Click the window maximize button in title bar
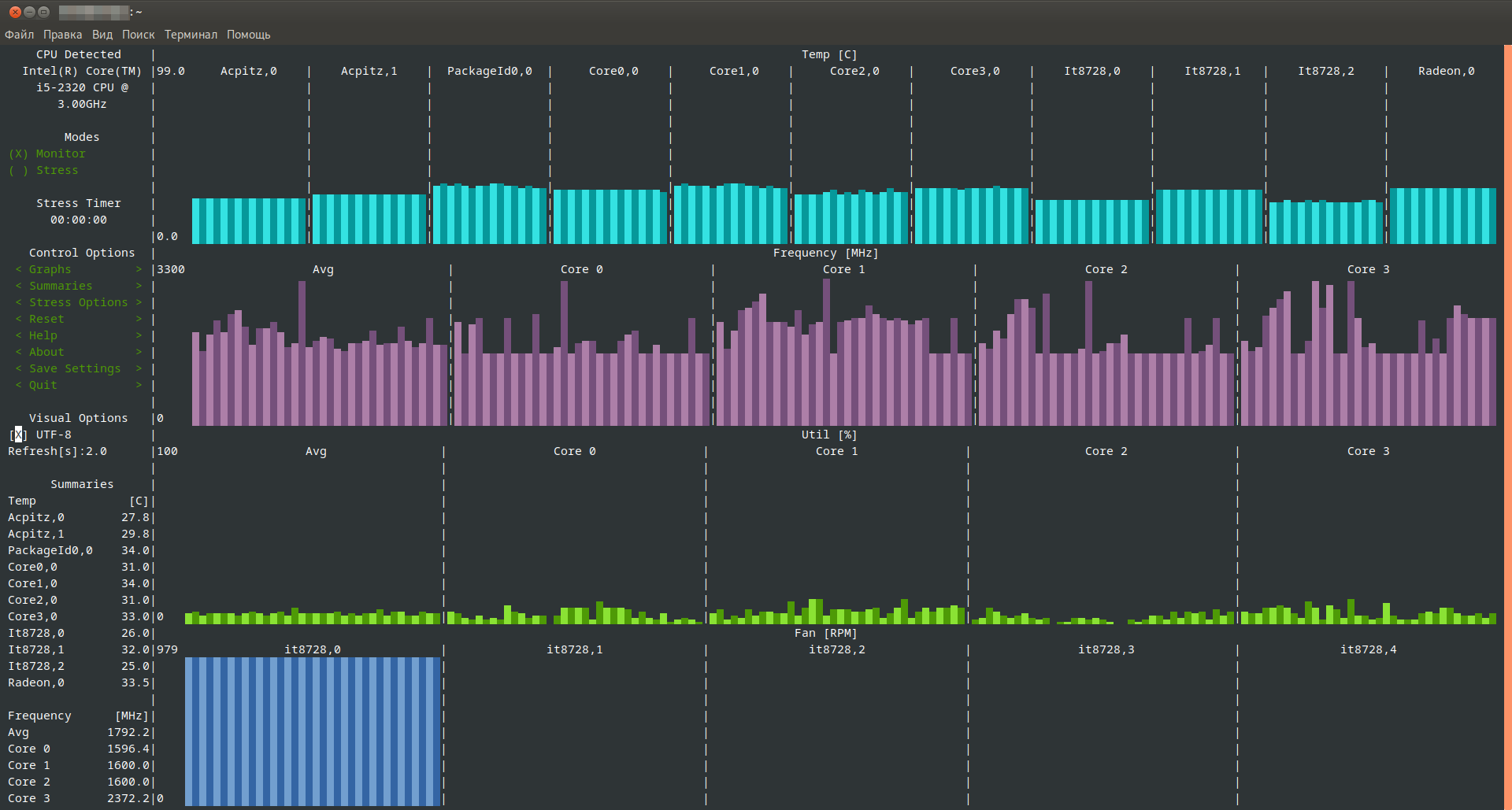Image resolution: width=1512 pixels, height=810 pixels. (44, 12)
